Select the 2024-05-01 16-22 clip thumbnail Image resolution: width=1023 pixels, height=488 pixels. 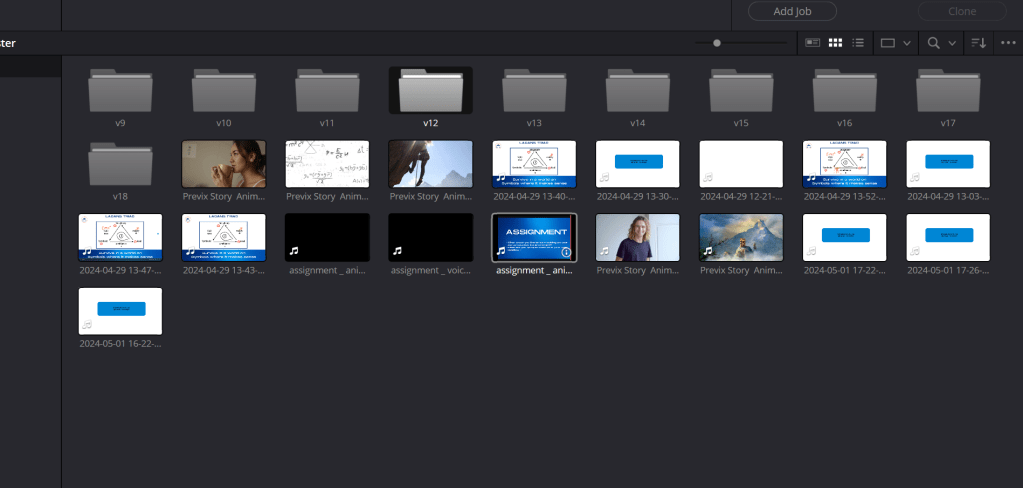pyautogui.click(x=120, y=311)
